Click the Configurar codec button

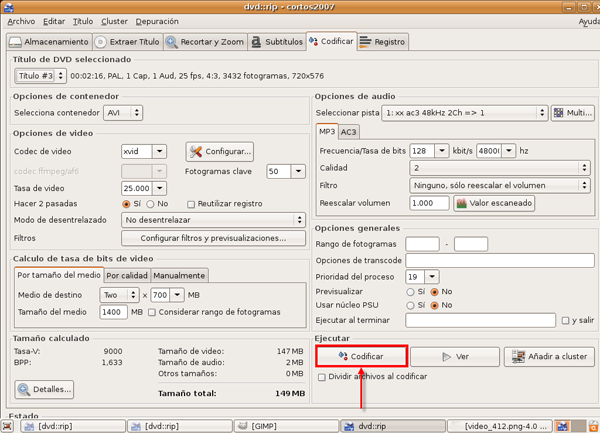[x=220, y=152]
